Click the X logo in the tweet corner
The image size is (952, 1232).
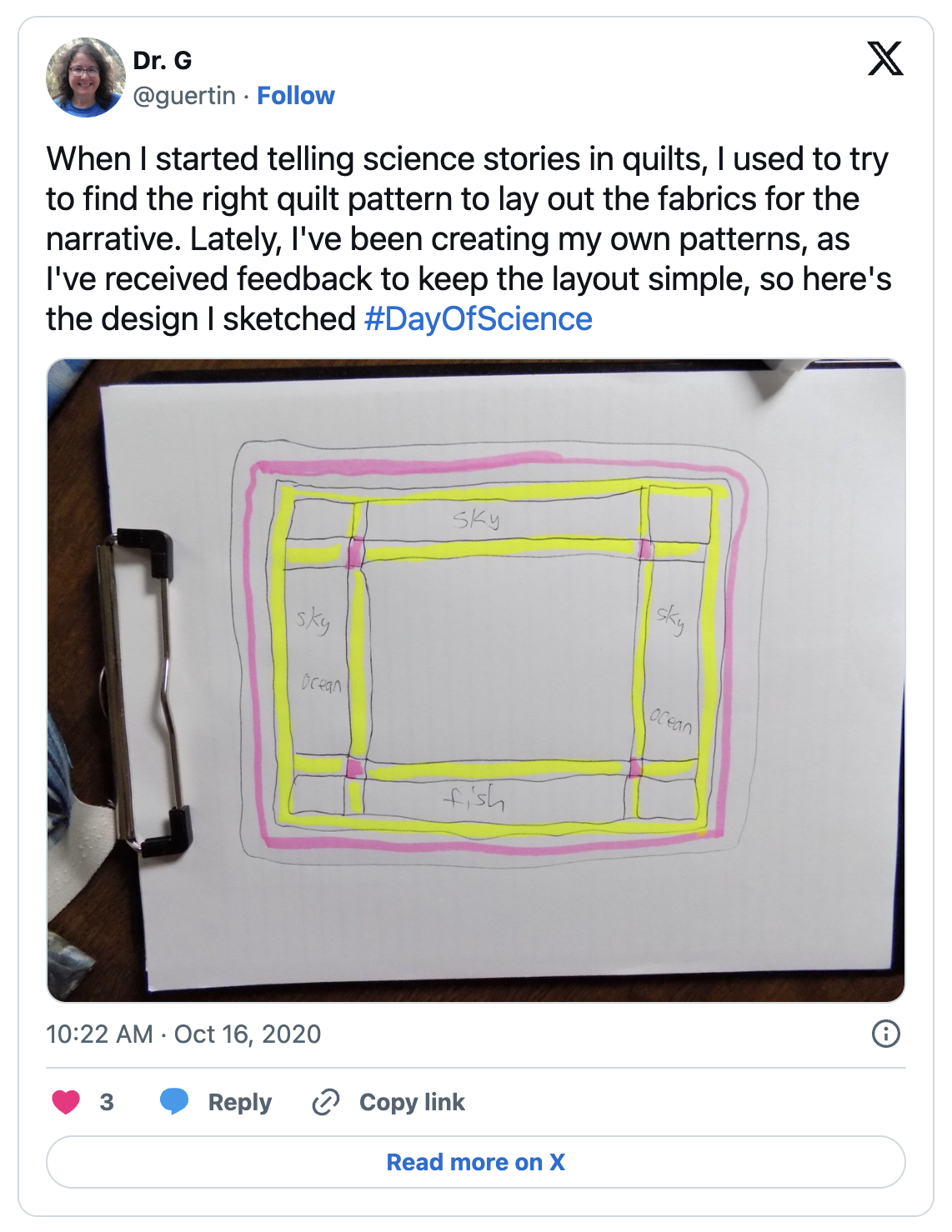click(x=884, y=59)
